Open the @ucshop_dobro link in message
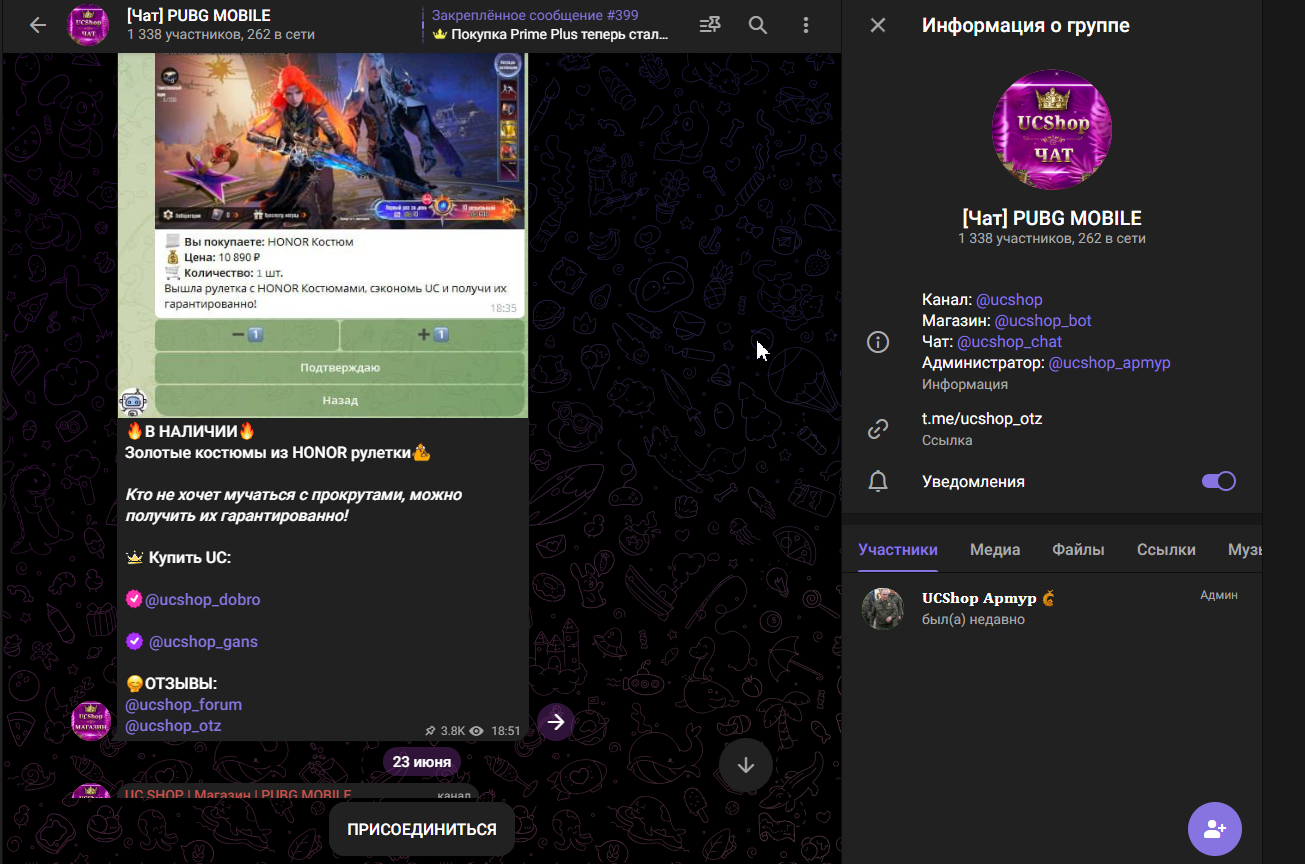The width and height of the screenshot is (1305, 864). tap(203, 600)
